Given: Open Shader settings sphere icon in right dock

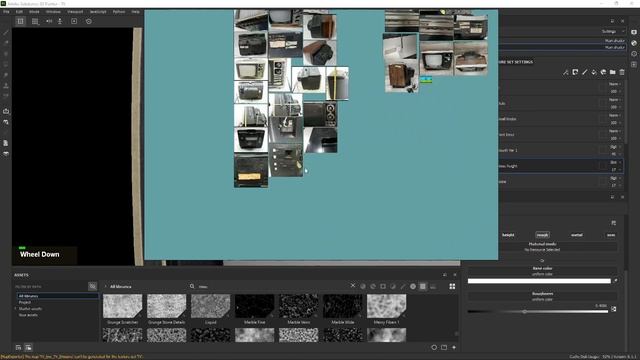Looking at the screenshot, I should (x=634, y=43).
